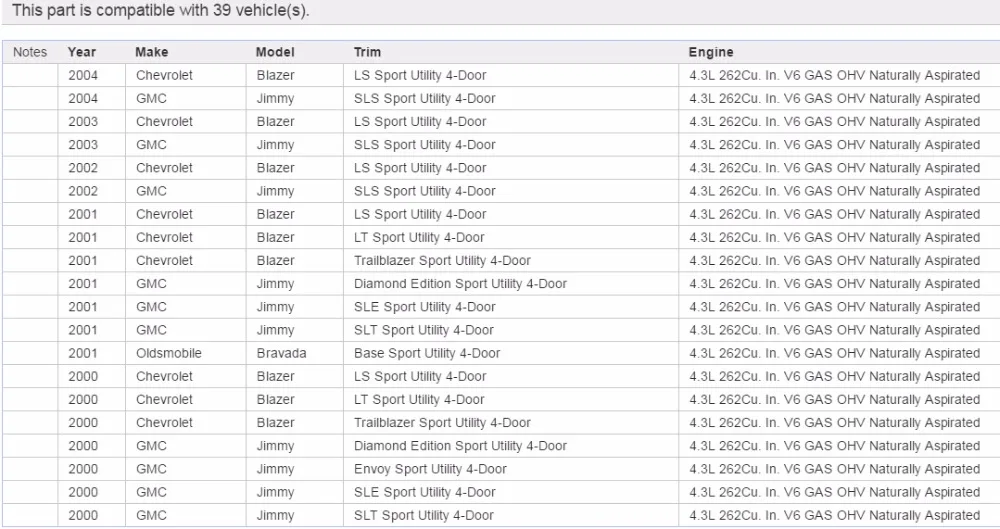The image size is (1000, 529).
Task: Click the Year column header
Action: tap(82, 52)
